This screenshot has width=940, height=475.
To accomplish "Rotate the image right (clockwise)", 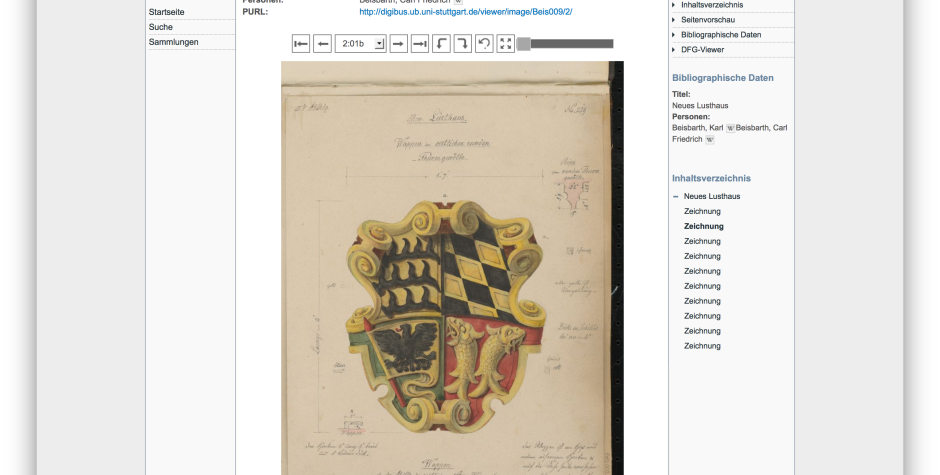I will 463,44.
